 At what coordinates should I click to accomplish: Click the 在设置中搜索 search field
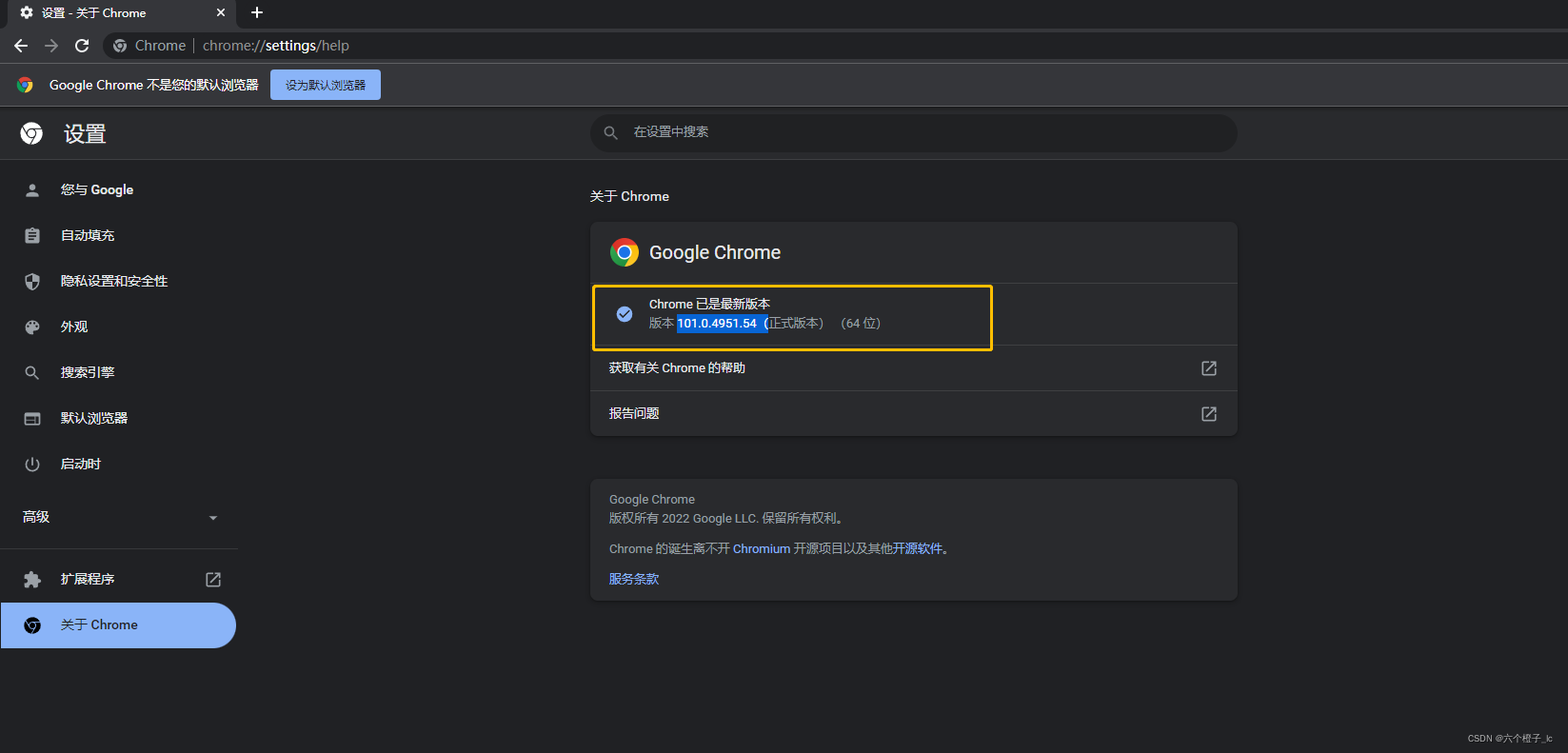pos(914,132)
